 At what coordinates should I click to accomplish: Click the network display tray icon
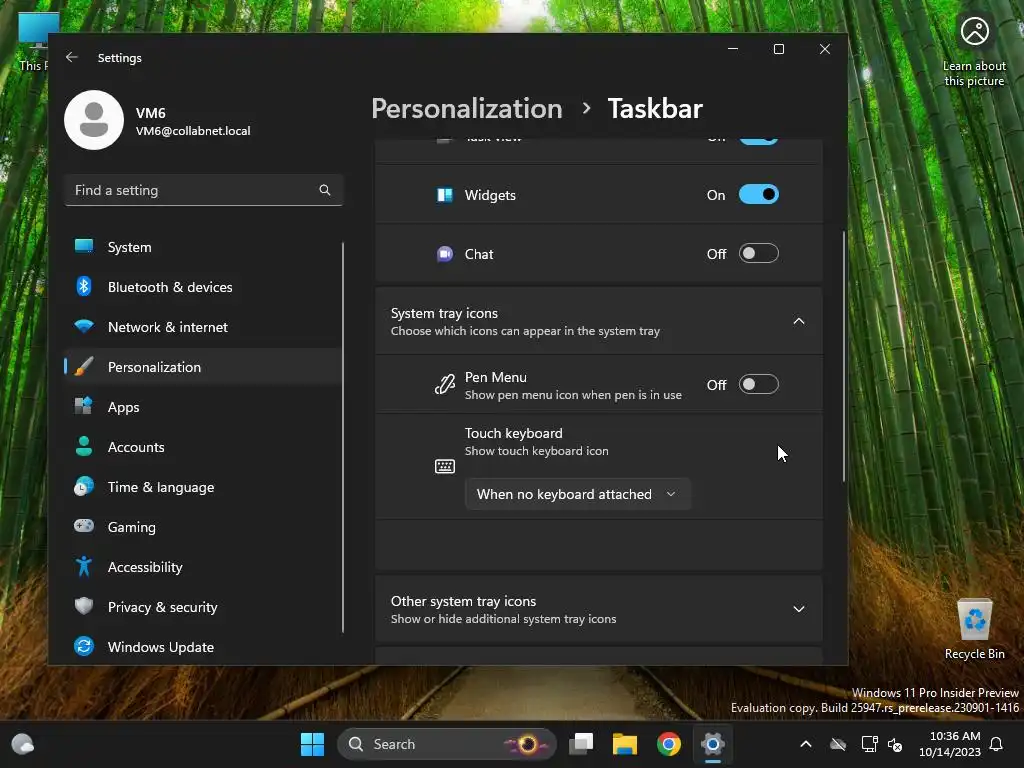(x=869, y=744)
